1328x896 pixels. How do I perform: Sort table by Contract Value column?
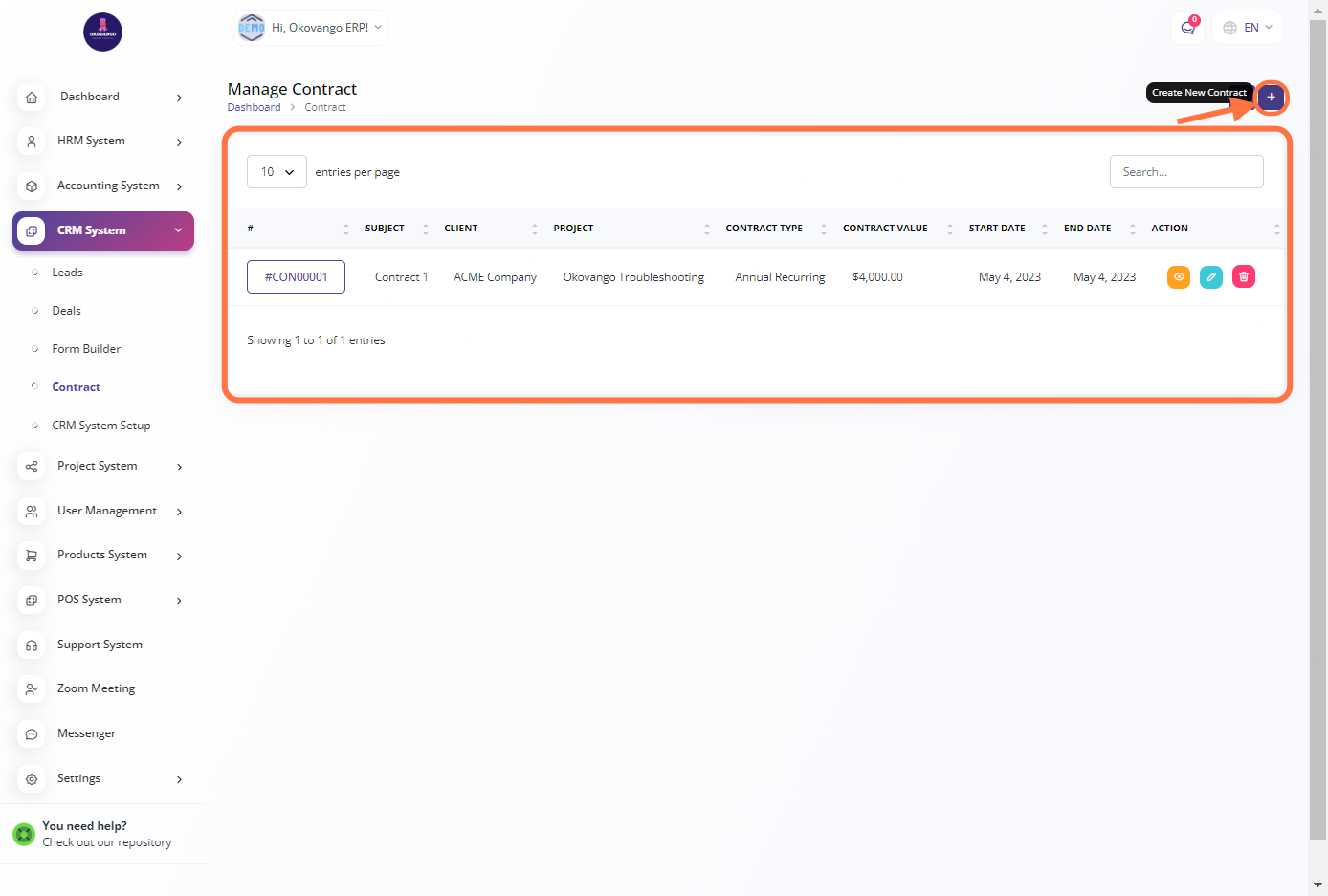point(886,229)
